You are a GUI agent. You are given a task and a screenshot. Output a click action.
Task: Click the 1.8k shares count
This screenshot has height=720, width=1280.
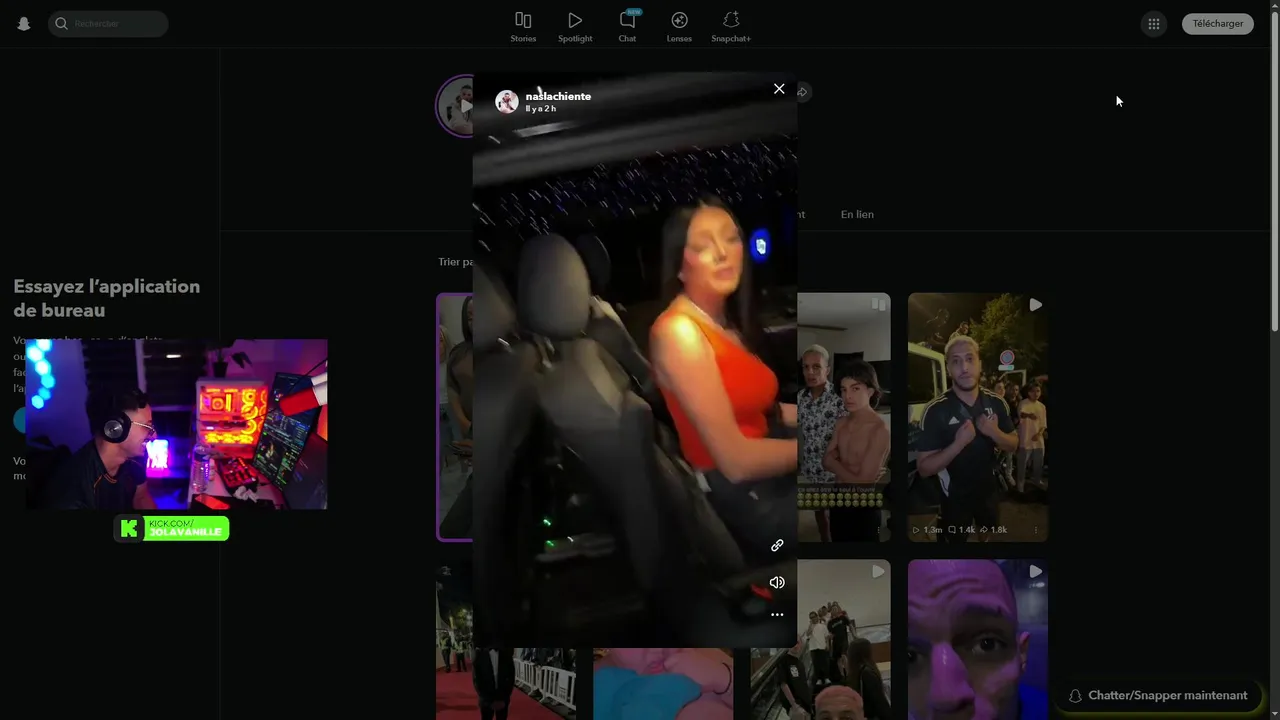click(x=993, y=530)
